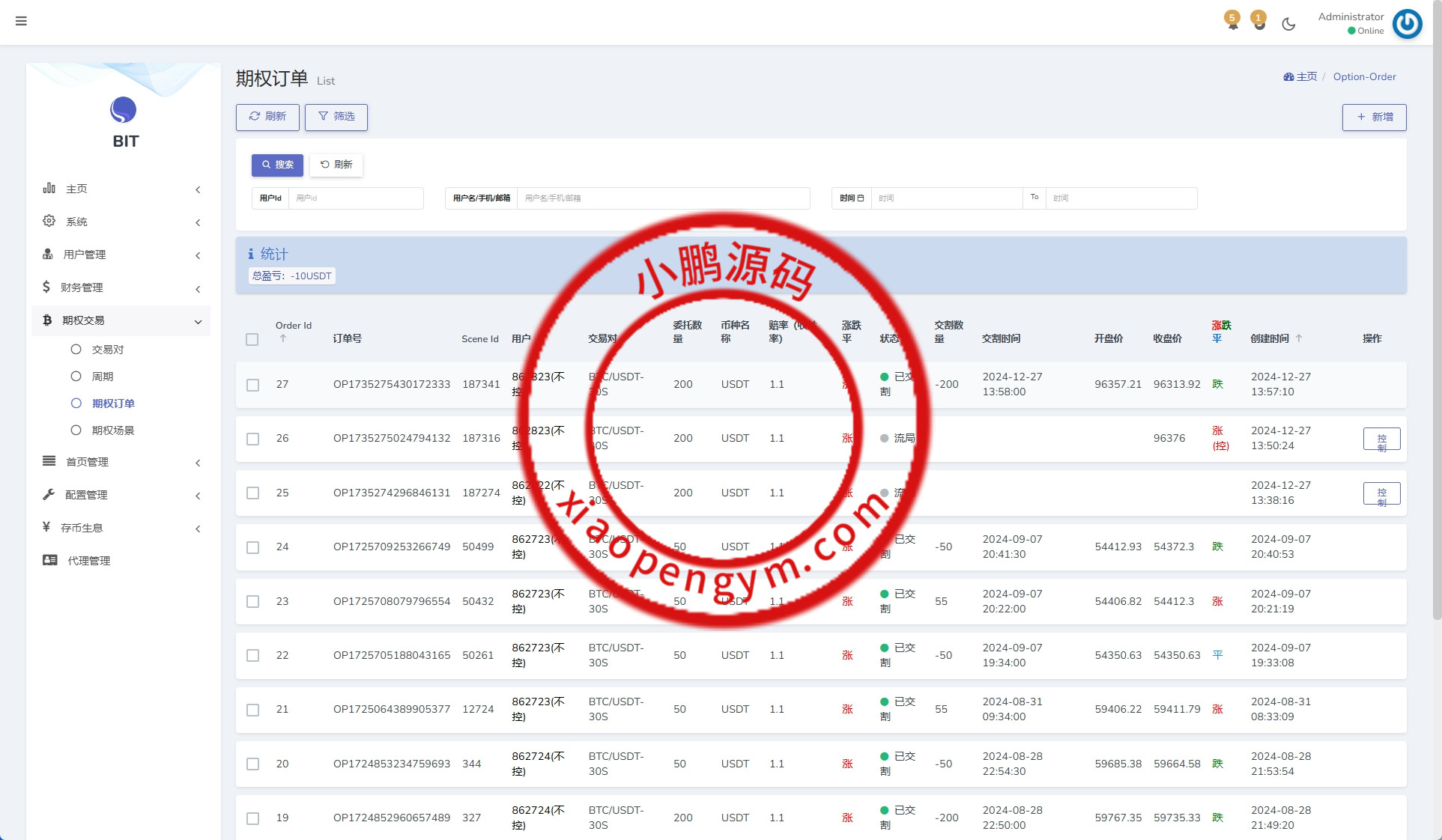This screenshot has height=840, width=1442.
Task: Toggle dark mode moon icon
Action: click(x=1288, y=24)
